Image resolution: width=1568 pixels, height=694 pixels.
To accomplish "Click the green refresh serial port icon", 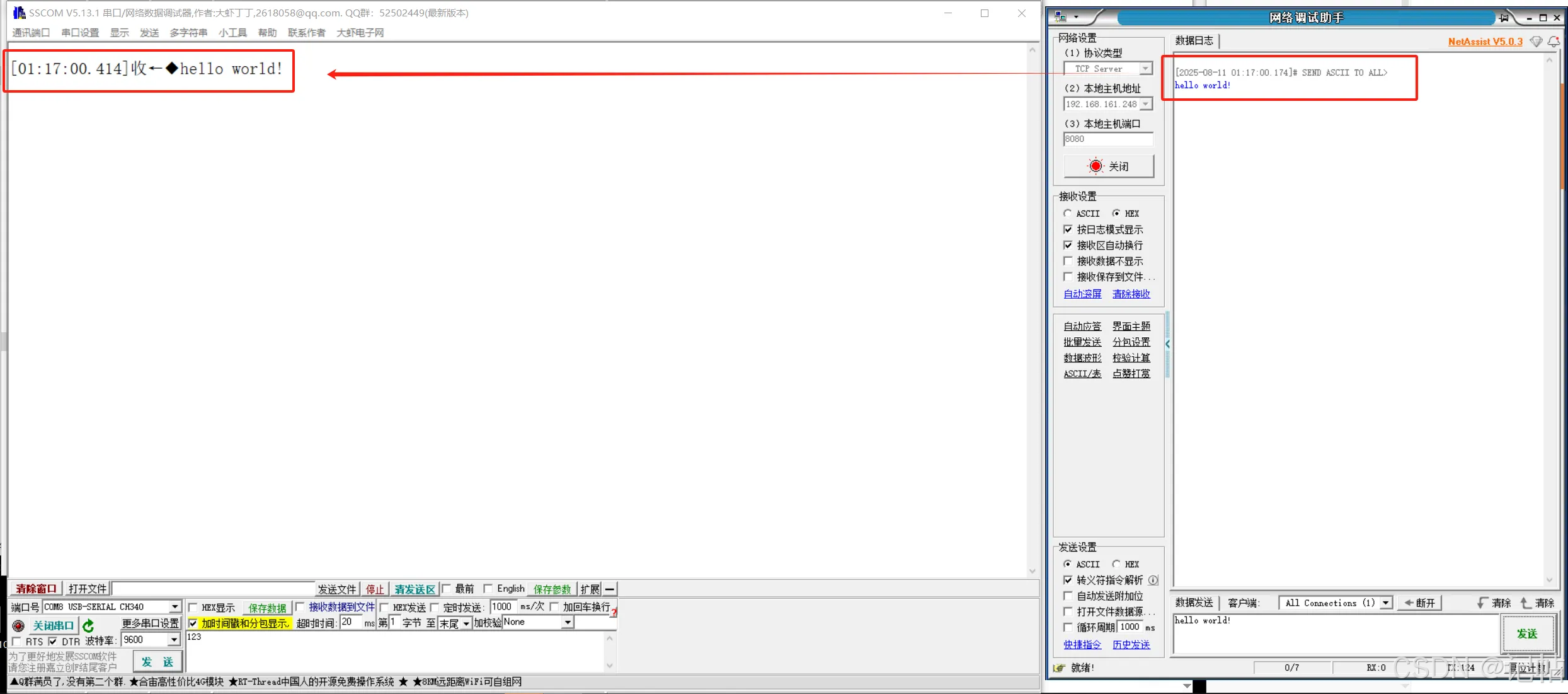I will [88, 625].
